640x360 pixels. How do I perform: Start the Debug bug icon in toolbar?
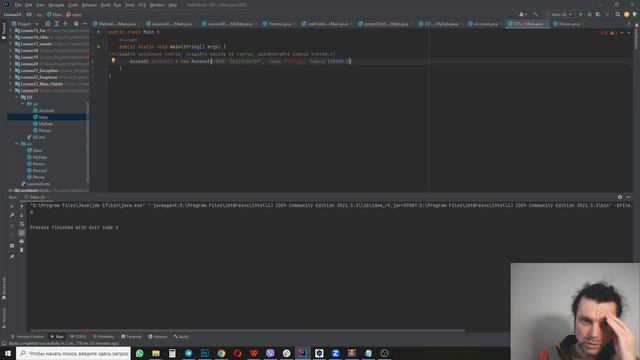(589, 14)
